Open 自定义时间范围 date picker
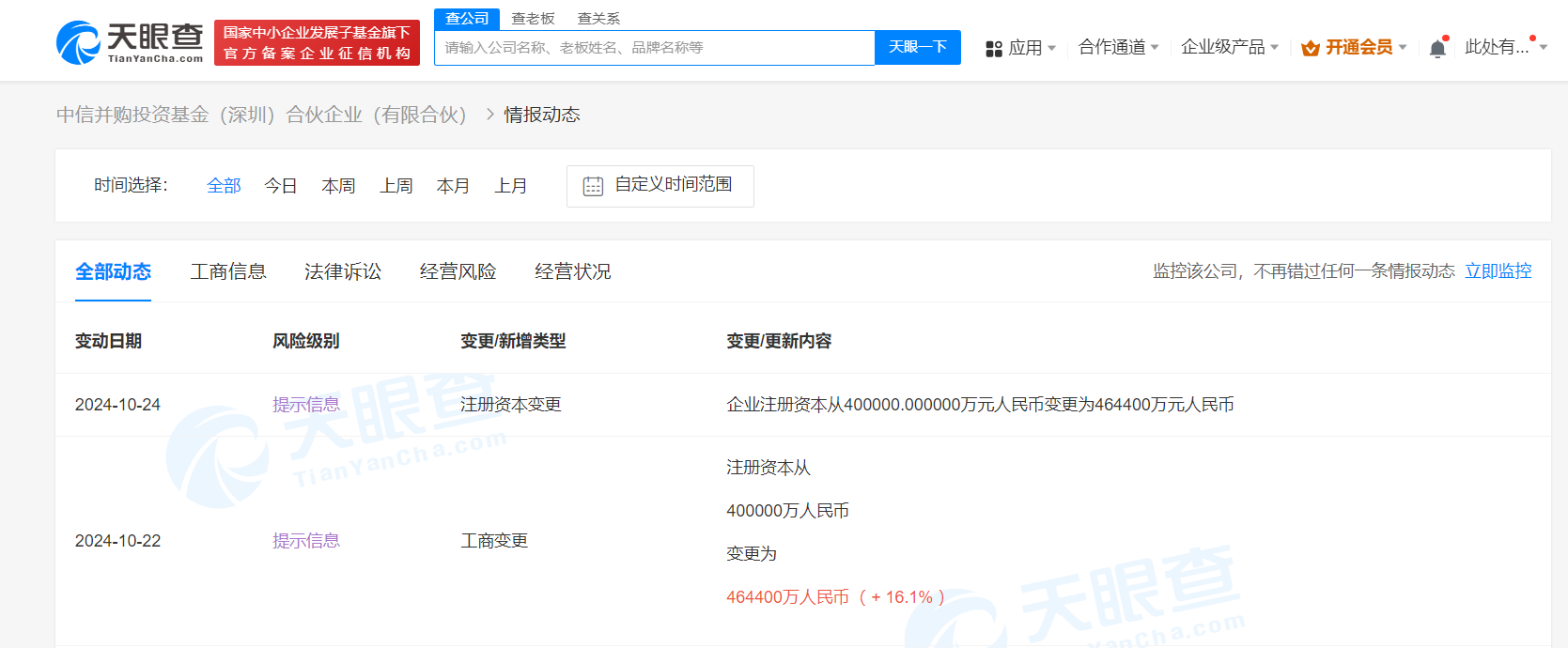The height and width of the screenshot is (648, 1568). click(x=660, y=186)
